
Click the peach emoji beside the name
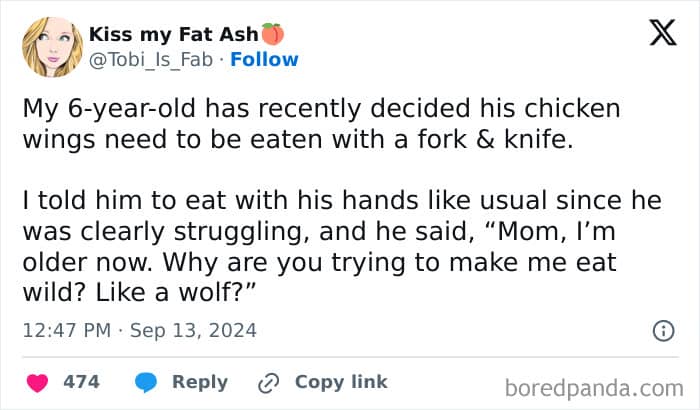[x=272, y=34]
